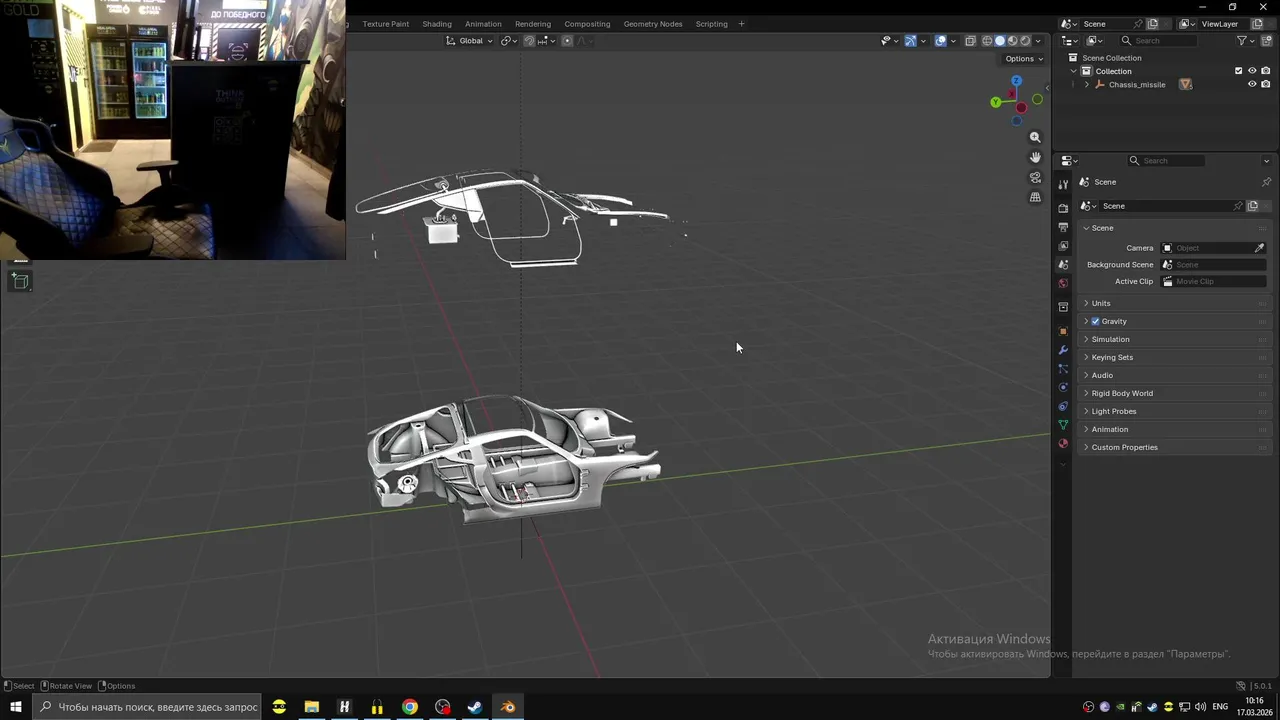Open the Physics properties tab
Image resolution: width=1280 pixels, height=720 pixels.
tap(1063, 387)
